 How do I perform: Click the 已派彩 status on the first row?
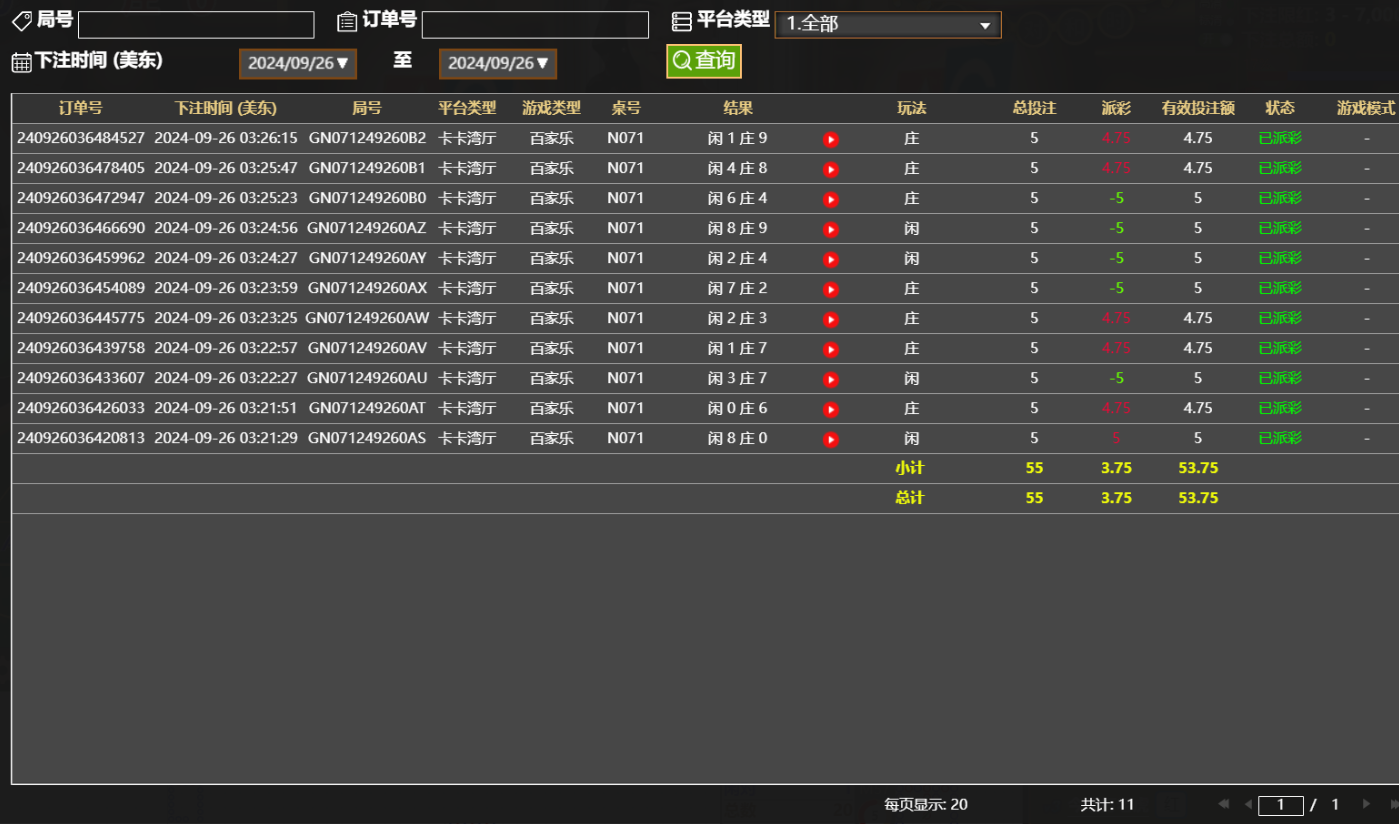1279,139
